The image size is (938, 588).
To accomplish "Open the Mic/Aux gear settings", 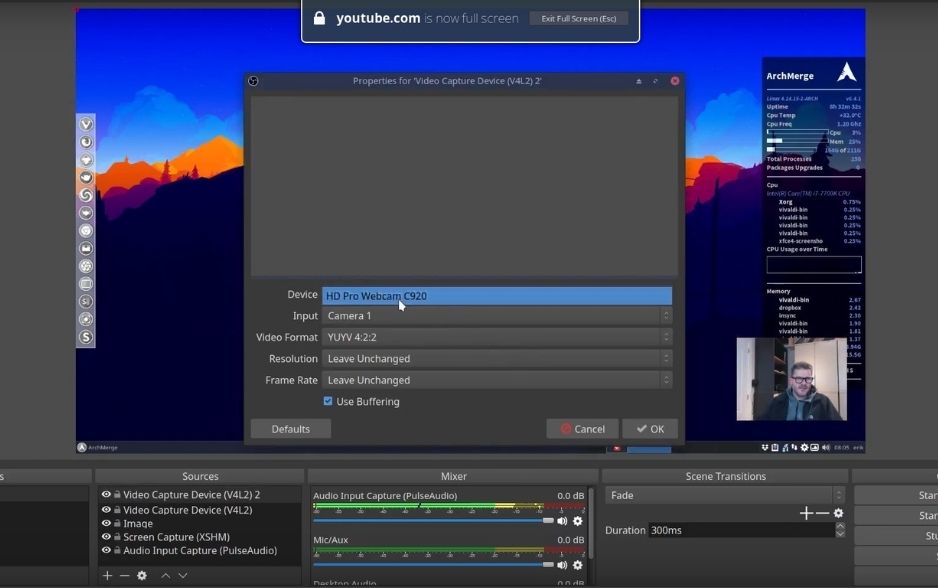I will click(x=577, y=565).
